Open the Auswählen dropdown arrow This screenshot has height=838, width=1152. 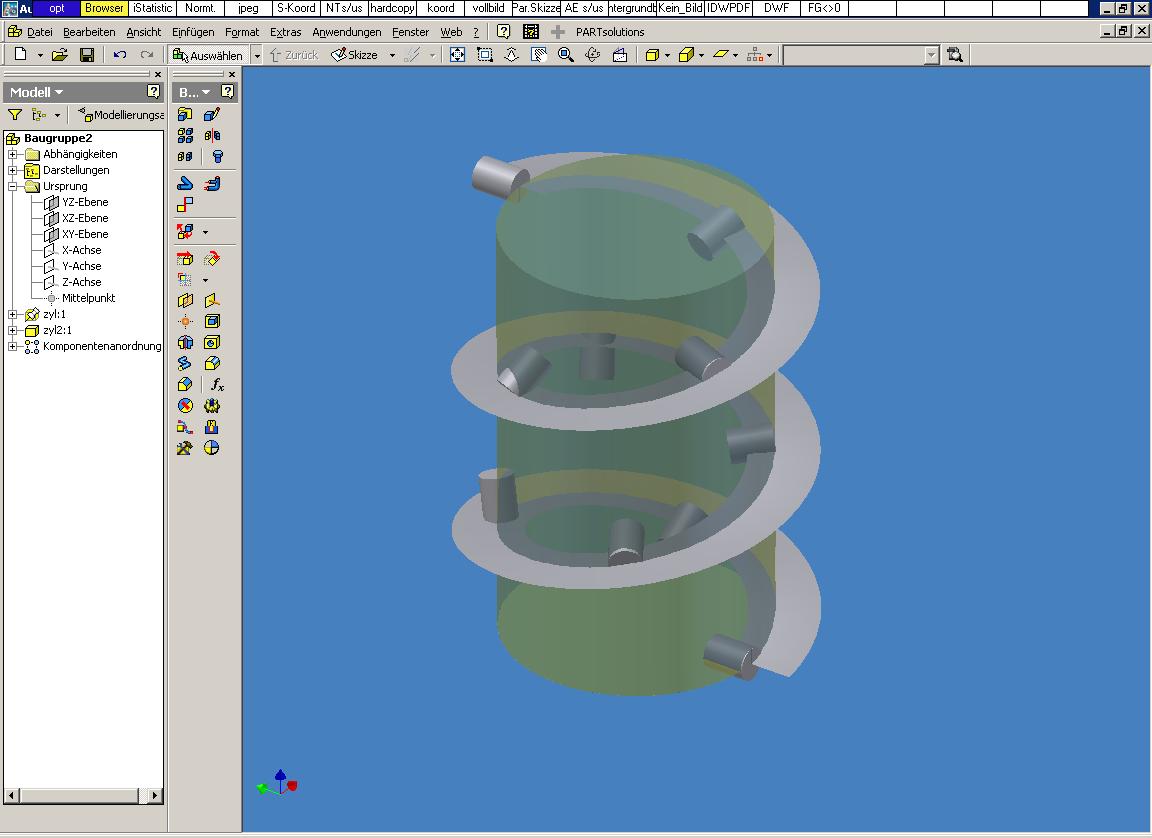[256, 55]
